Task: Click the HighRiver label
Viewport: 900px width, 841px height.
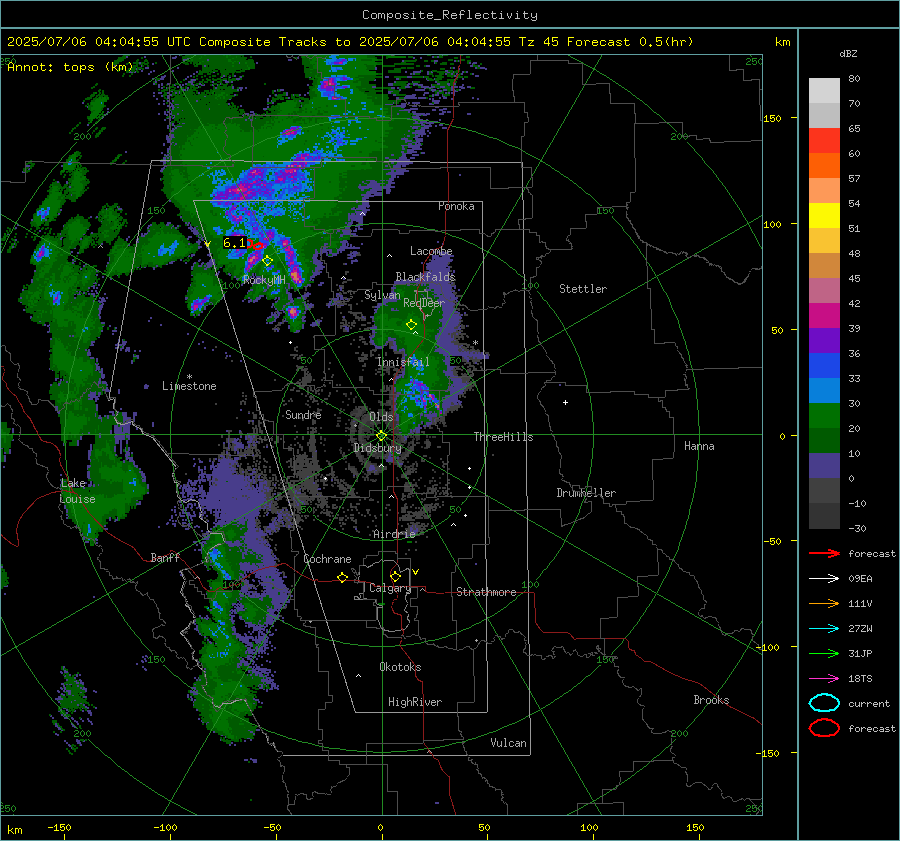Action: click(x=415, y=702)
